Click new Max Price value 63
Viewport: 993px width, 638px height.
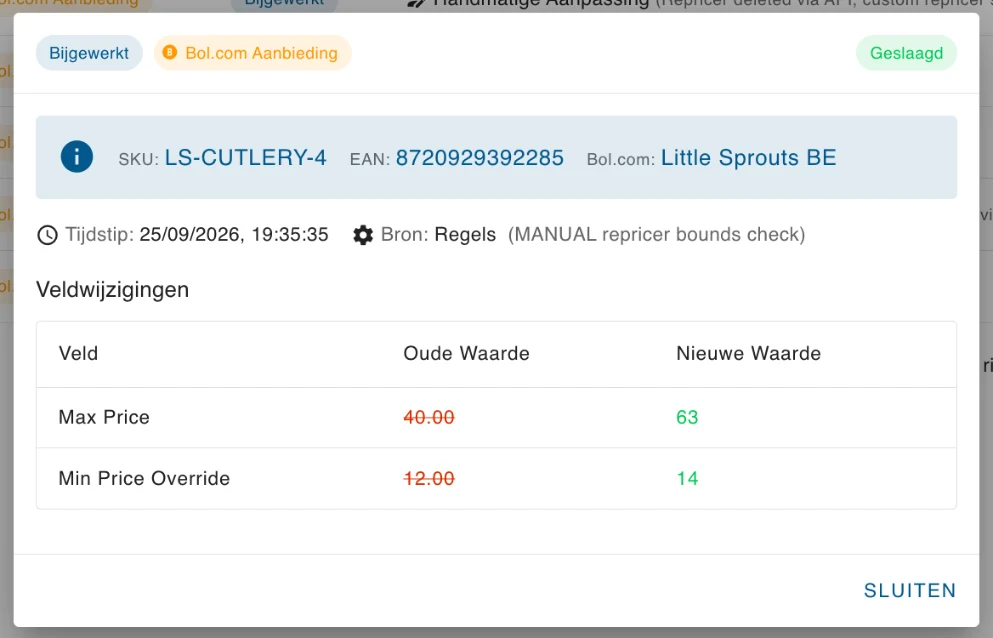[x=687, y=418]
